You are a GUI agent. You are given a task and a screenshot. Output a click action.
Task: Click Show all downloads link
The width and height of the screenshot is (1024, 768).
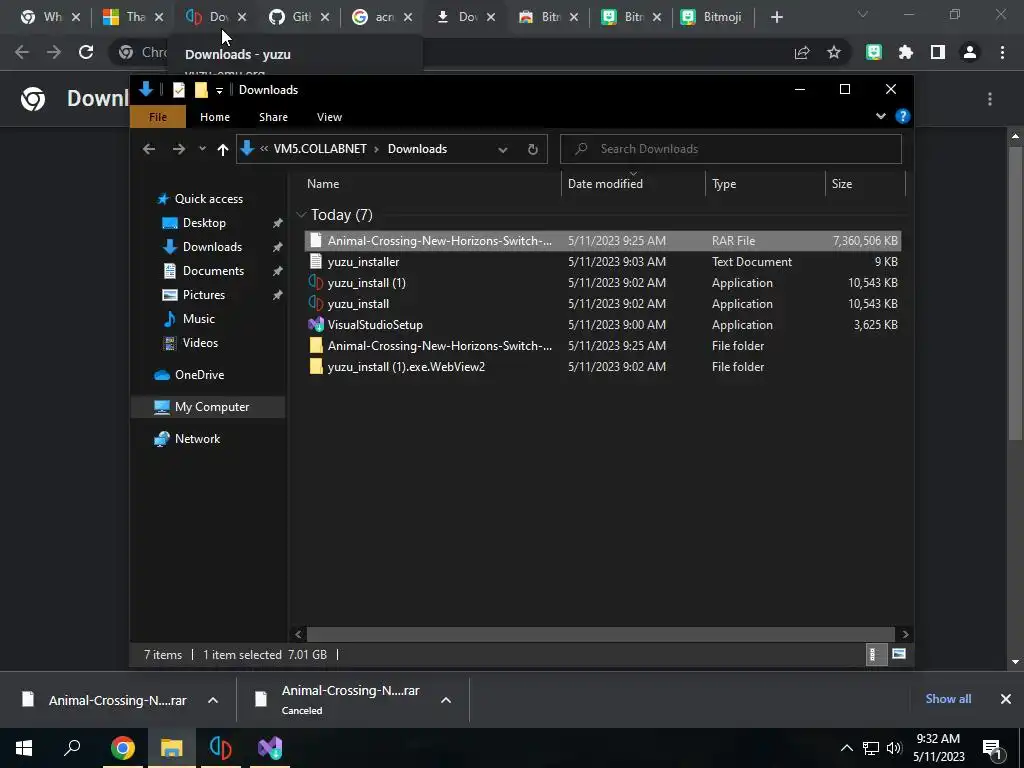pos(948,699)
